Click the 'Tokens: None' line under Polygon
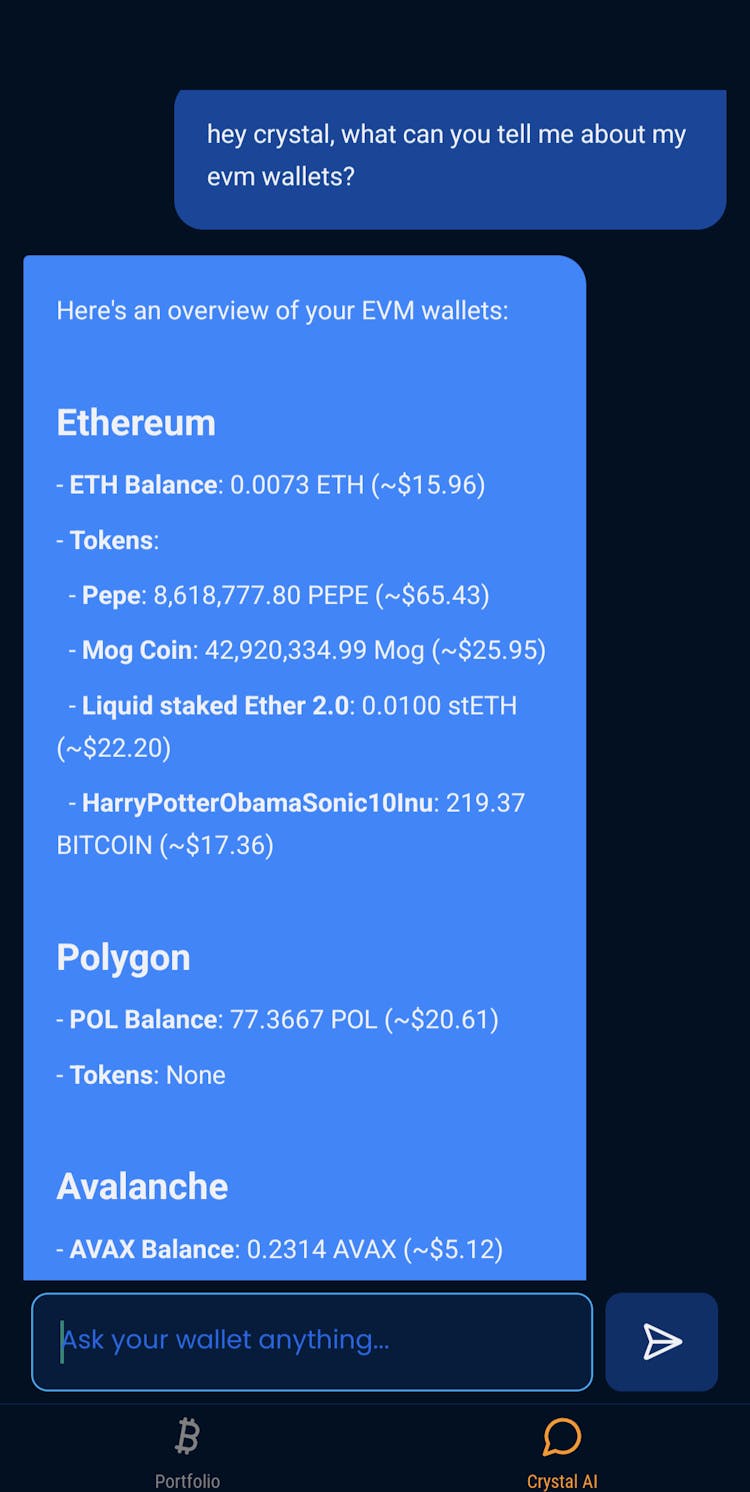 [141, 1075]
